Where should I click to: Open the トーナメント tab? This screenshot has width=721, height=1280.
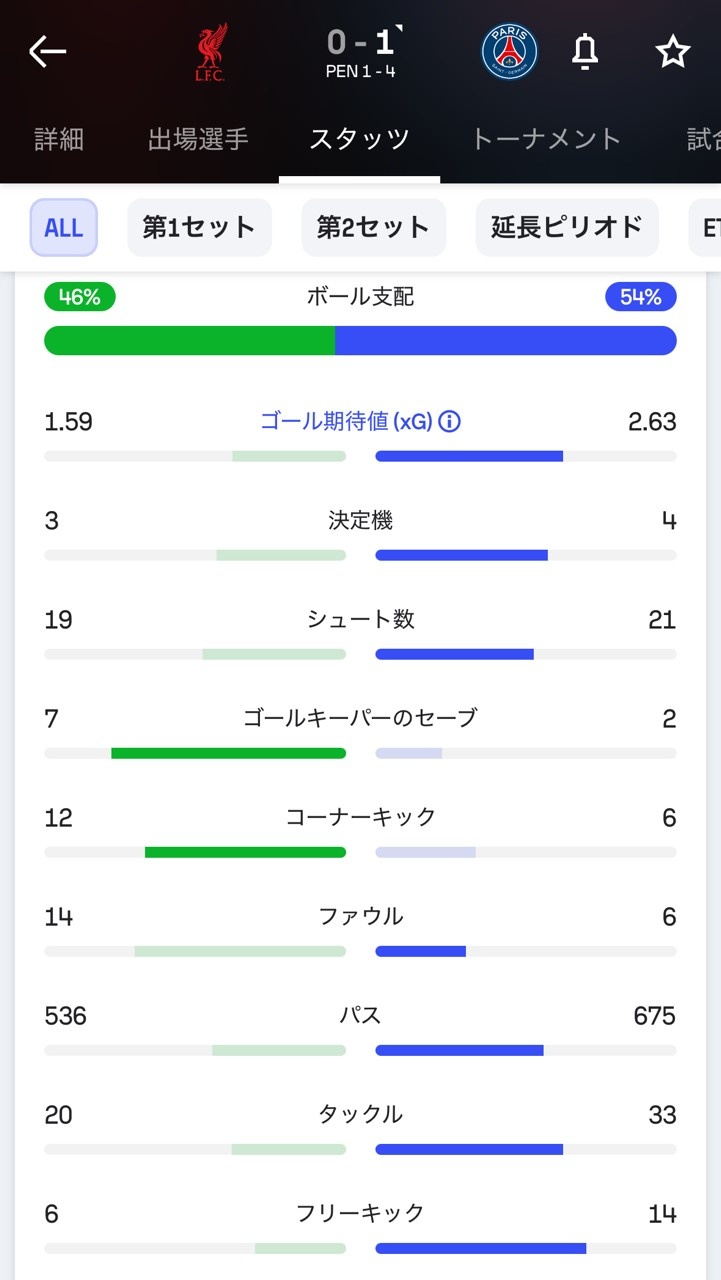coord(546,139)
